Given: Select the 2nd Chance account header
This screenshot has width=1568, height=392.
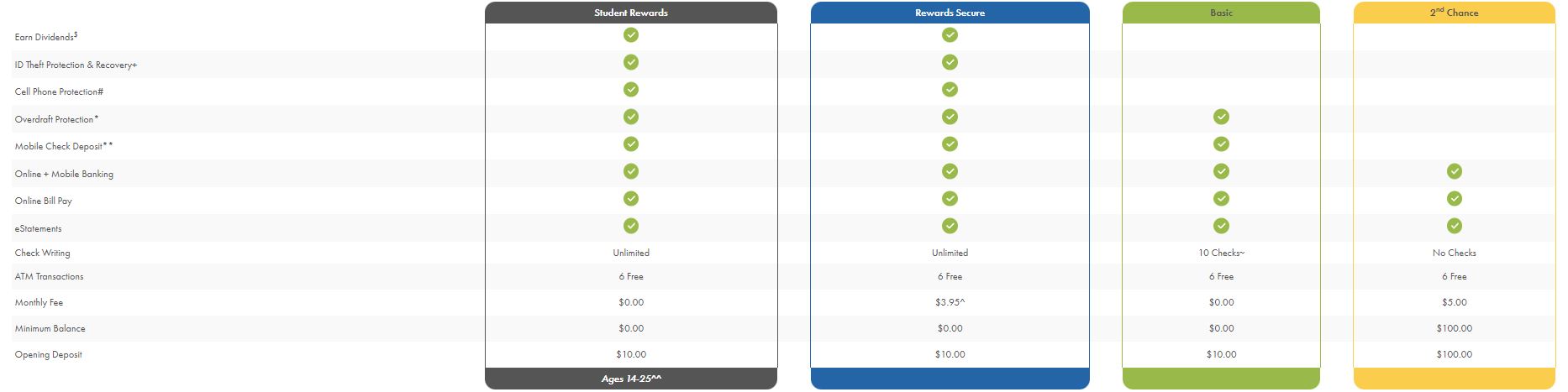Looking at the screenshot, I should pyautogui.click(x=1455, y=13).
